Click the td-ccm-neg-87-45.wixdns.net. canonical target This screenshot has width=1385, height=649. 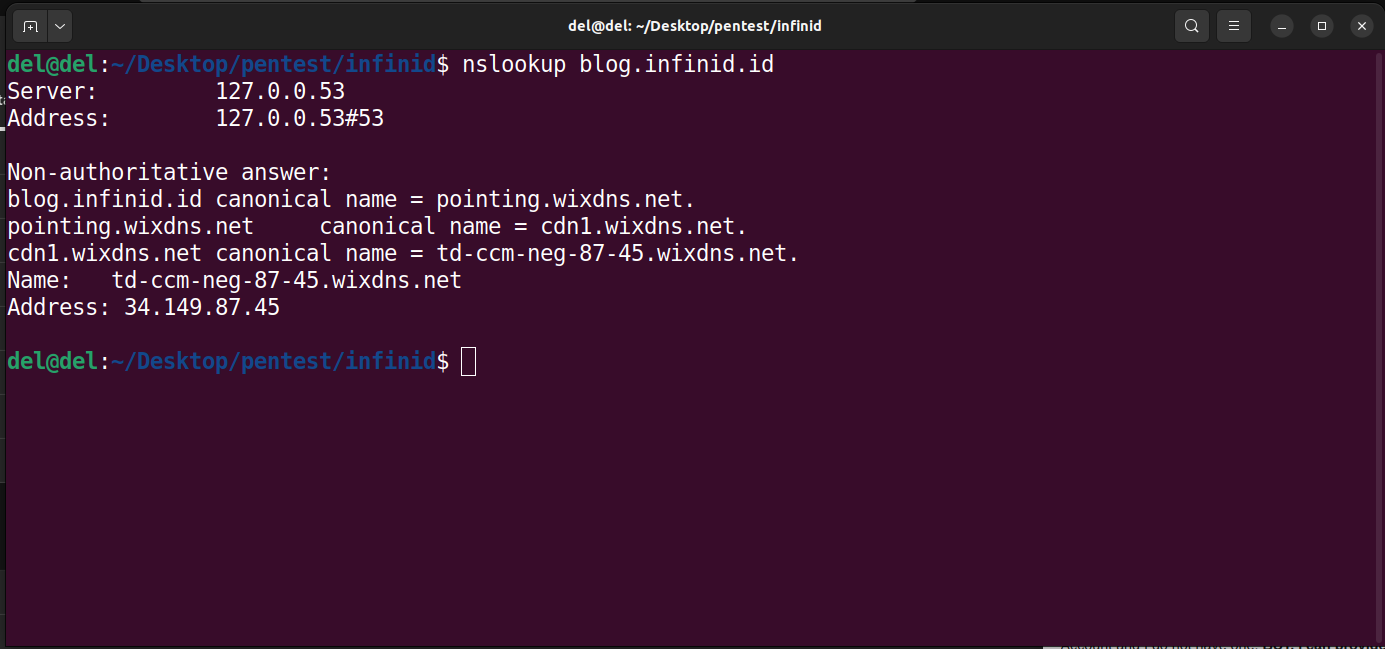tap(617, 254)
